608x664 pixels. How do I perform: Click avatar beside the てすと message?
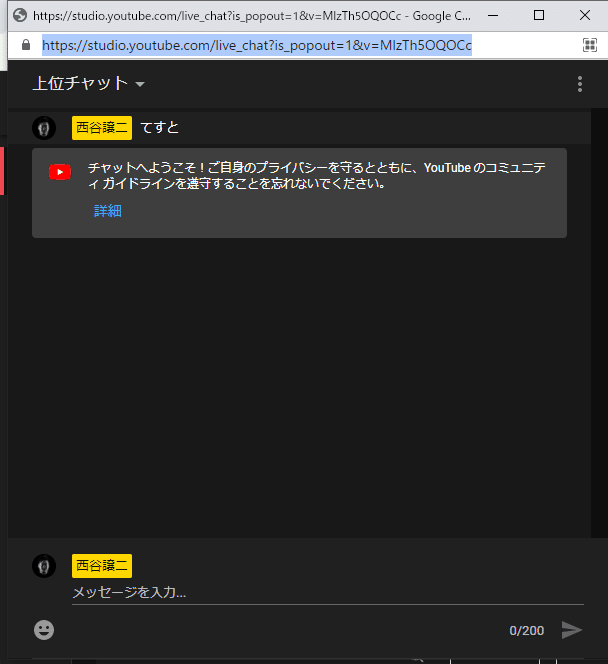tap(44, 128)
